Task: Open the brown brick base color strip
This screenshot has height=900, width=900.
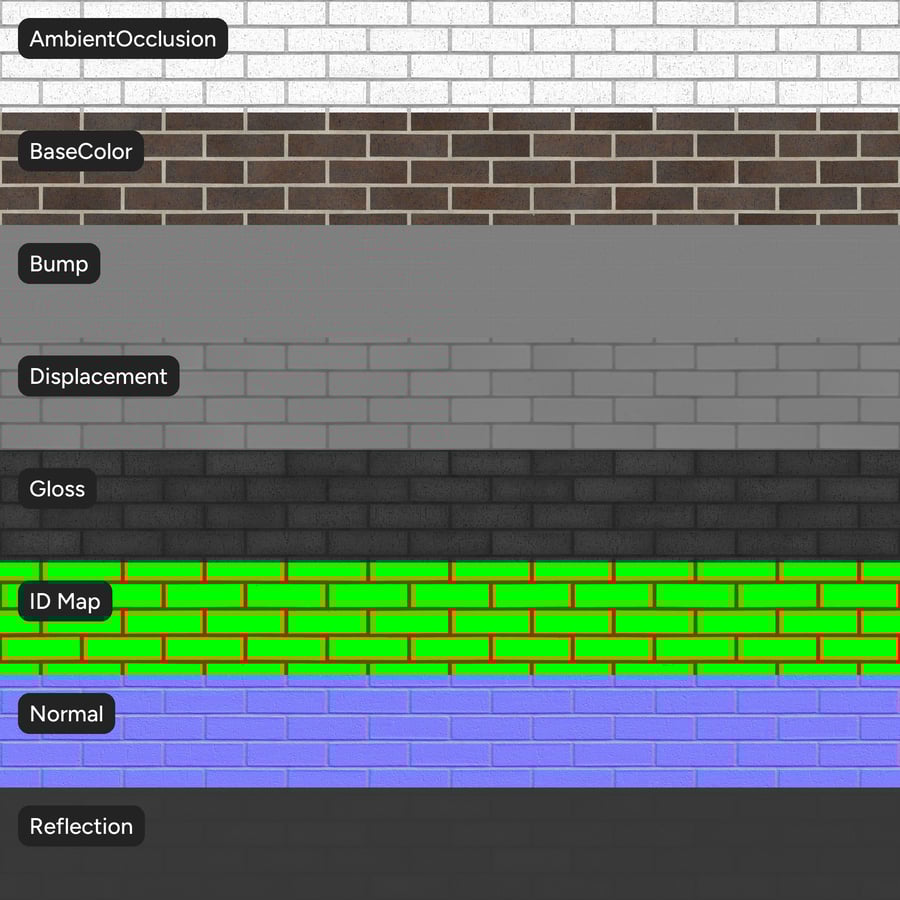Action: 450,169
